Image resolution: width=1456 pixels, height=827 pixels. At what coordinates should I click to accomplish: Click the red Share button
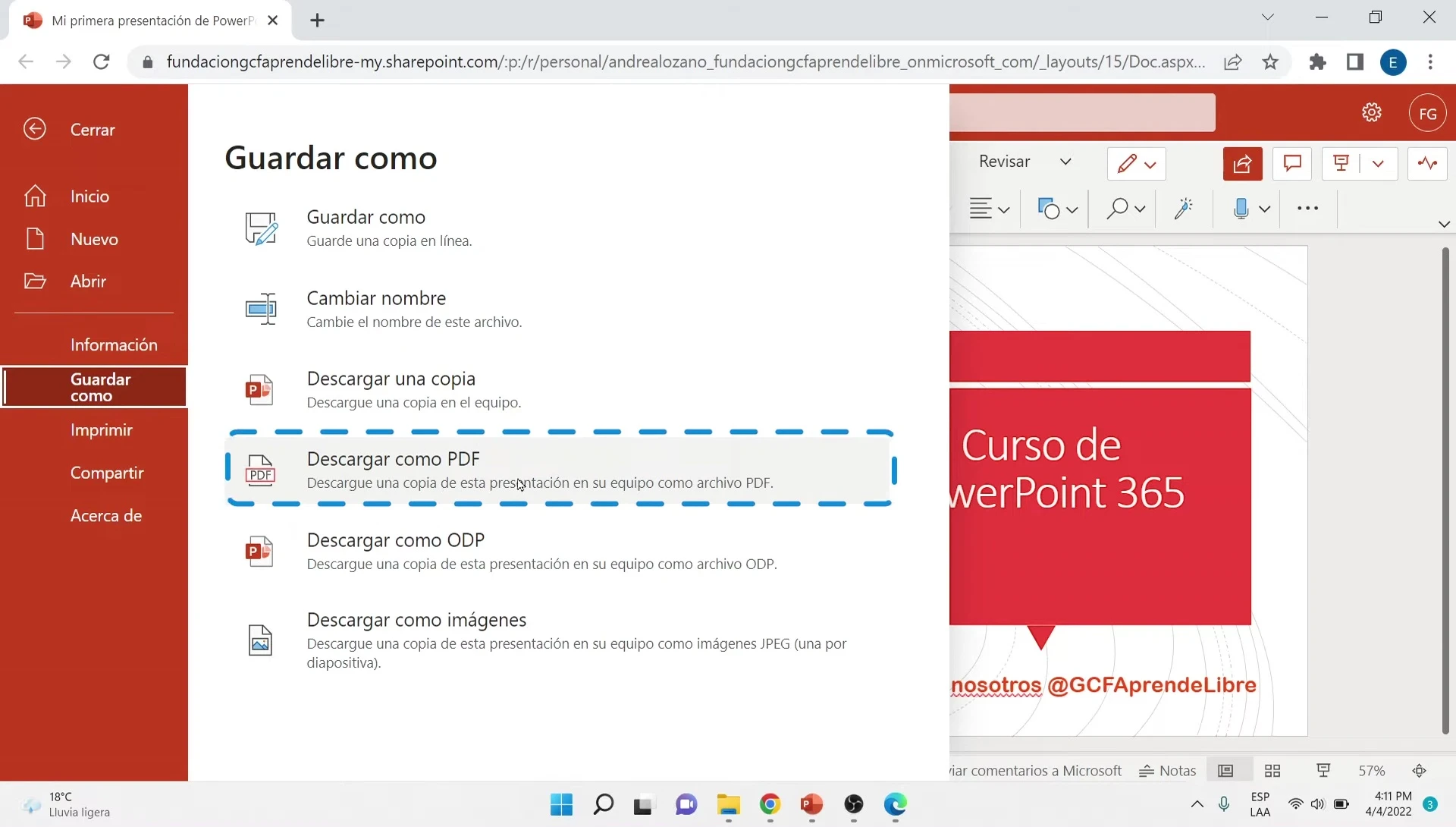(1242, 164)
